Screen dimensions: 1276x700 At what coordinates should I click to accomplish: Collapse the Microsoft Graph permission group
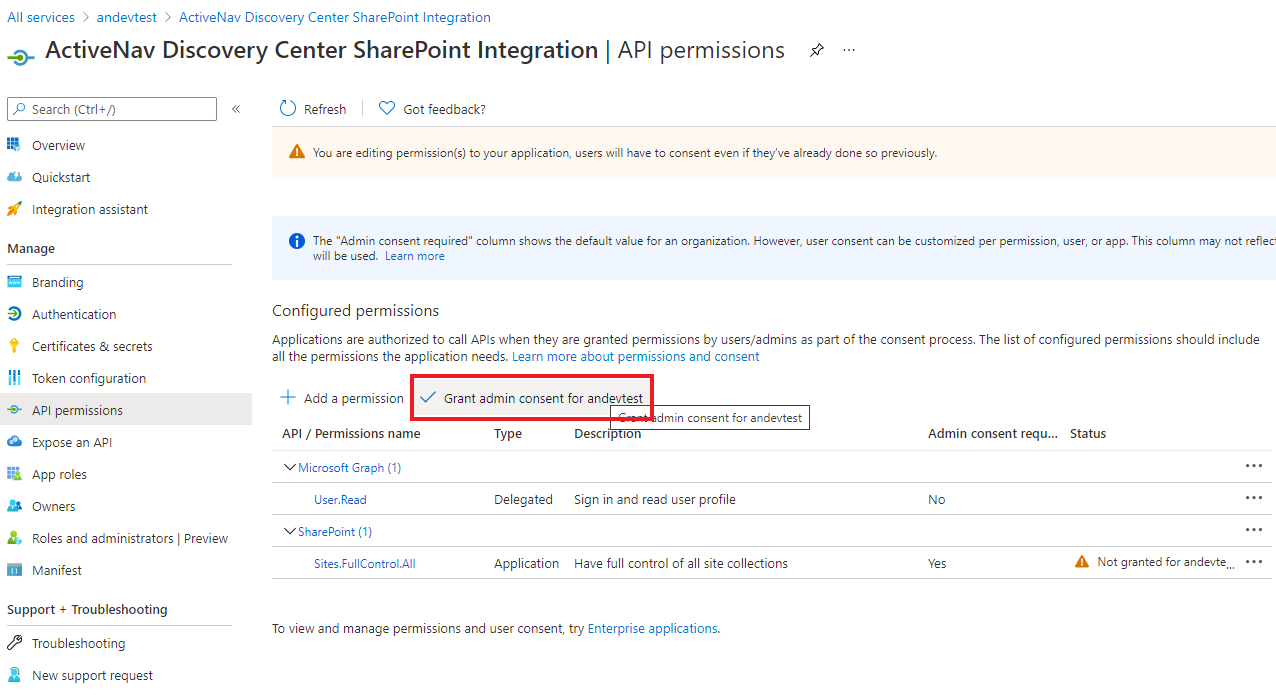click(x=289, y=467)
